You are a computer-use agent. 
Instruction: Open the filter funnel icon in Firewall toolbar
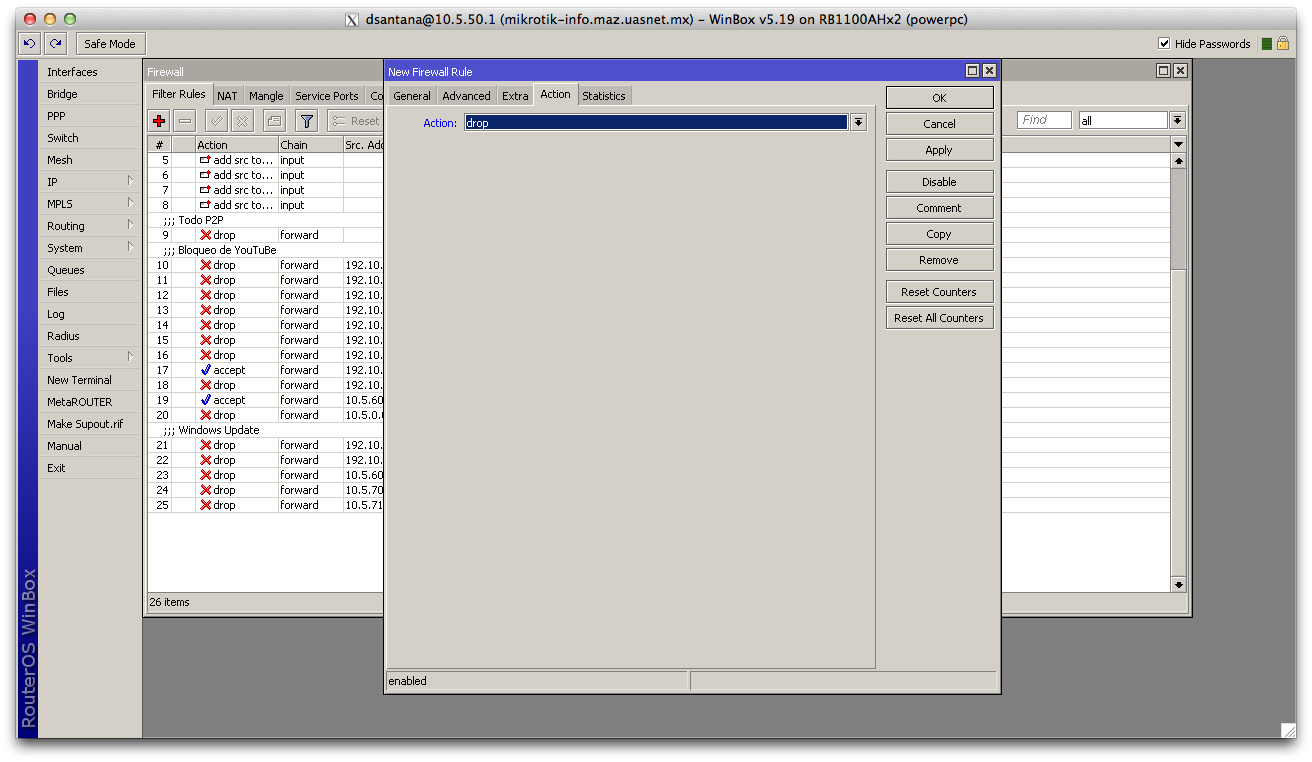tap(307, 121)
